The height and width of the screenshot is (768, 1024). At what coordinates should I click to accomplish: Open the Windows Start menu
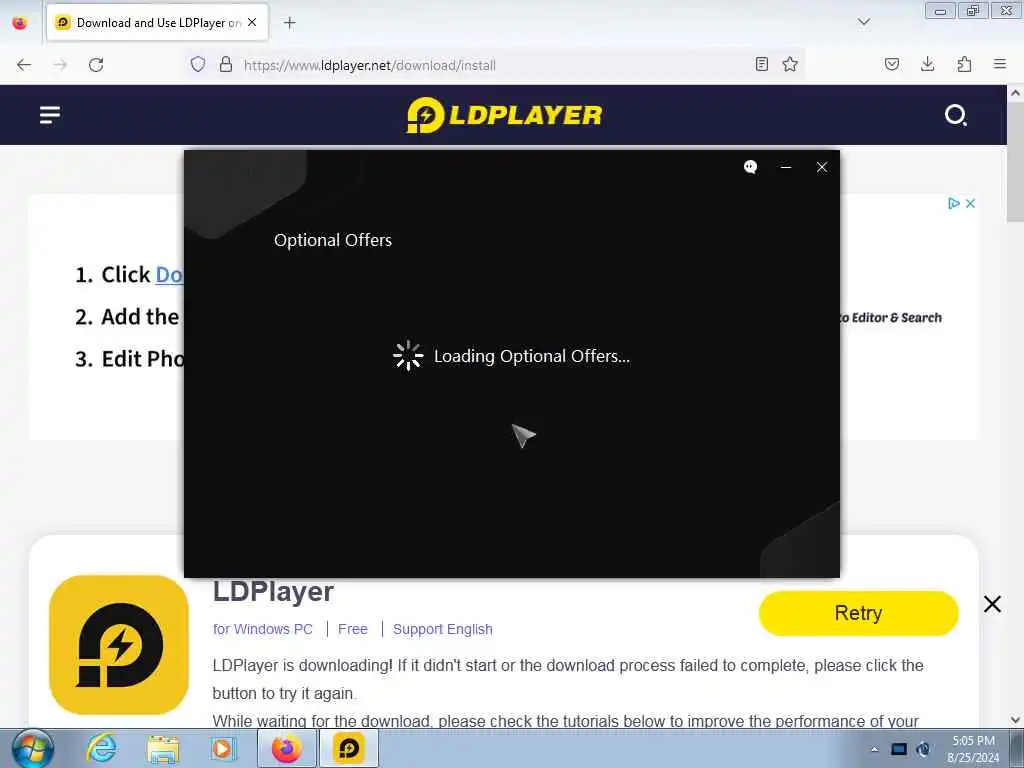click(x=32, y=748)
